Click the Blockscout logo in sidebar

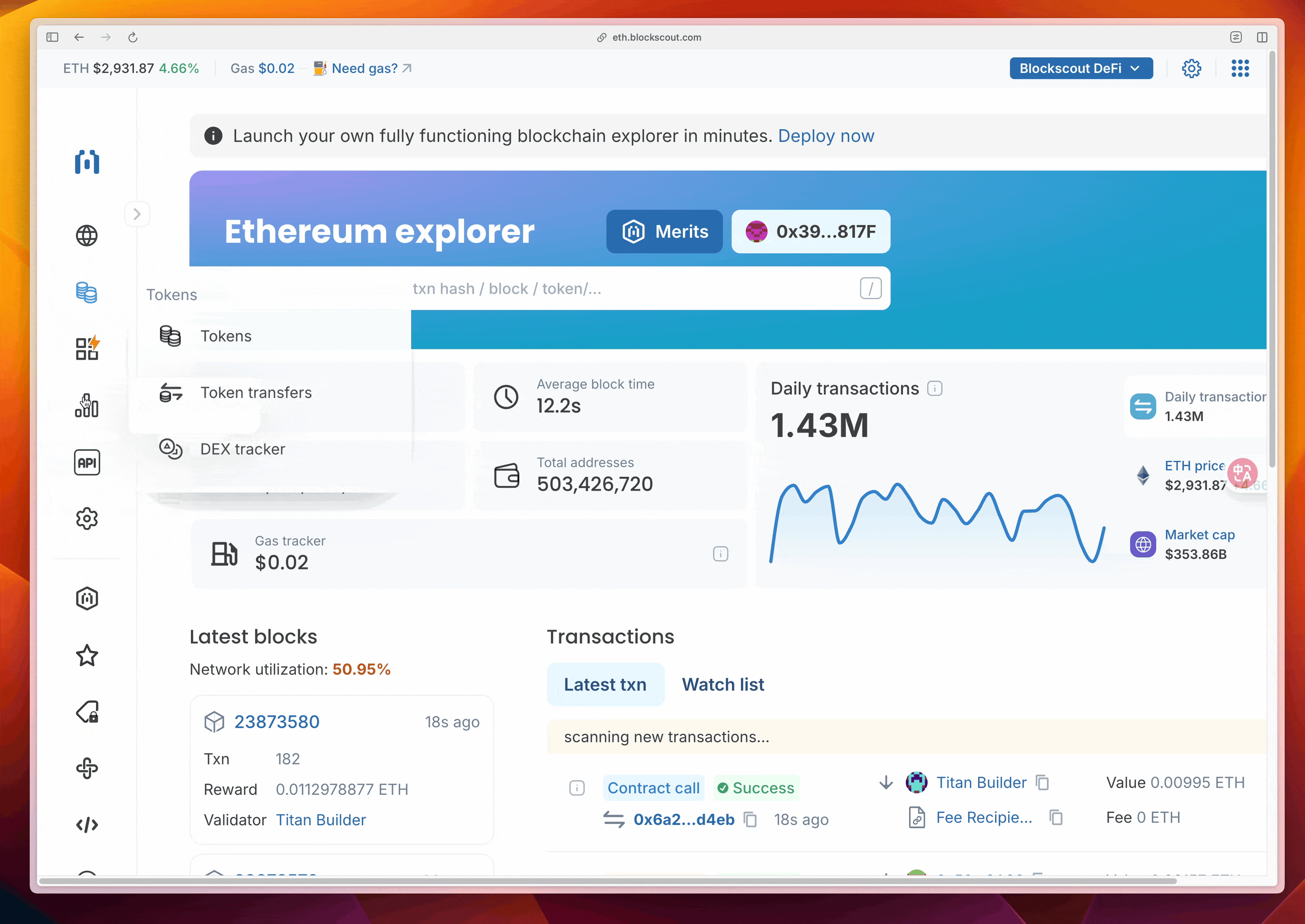(x=87, y=162)
